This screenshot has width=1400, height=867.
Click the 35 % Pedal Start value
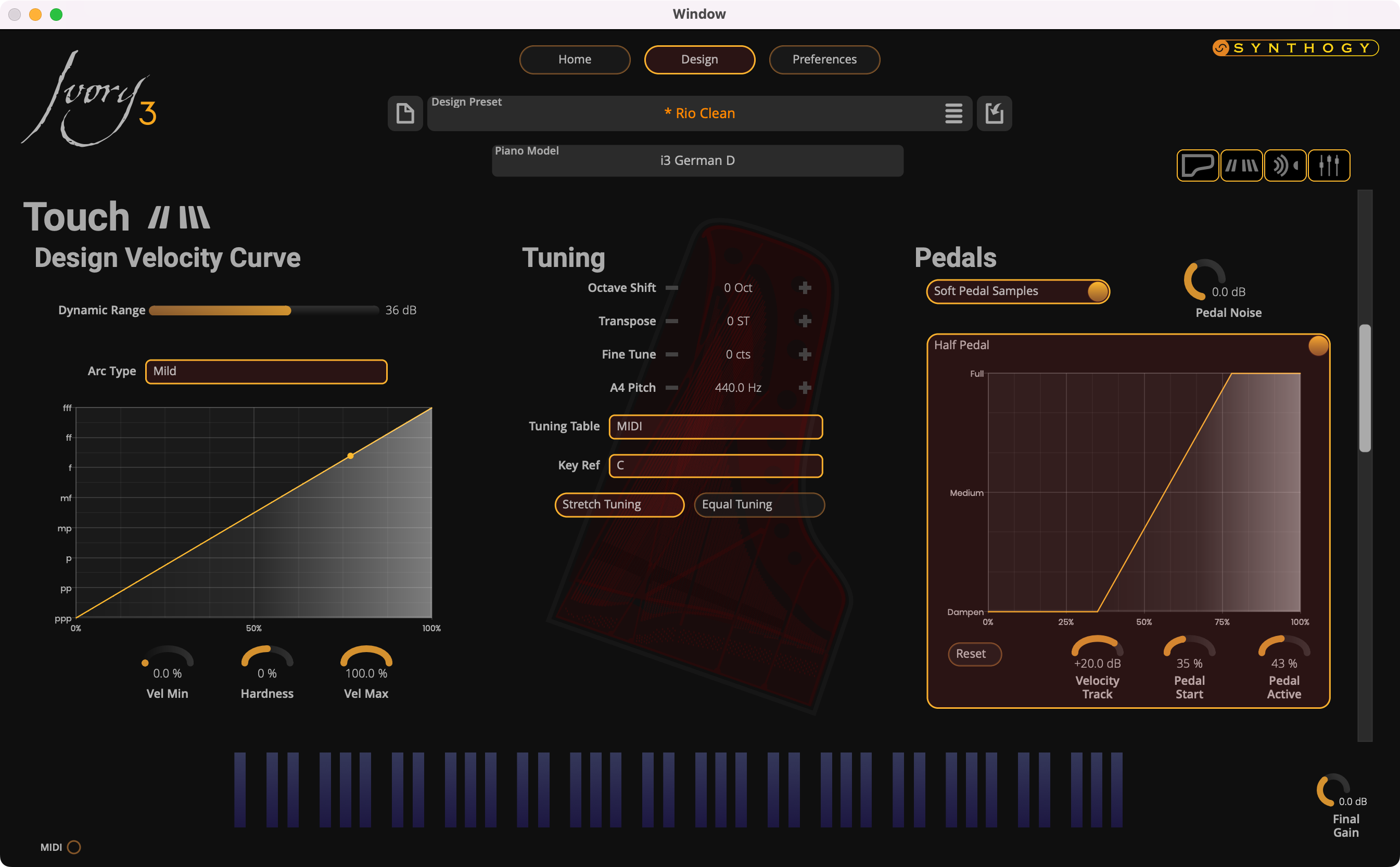tap(1190, 664)
